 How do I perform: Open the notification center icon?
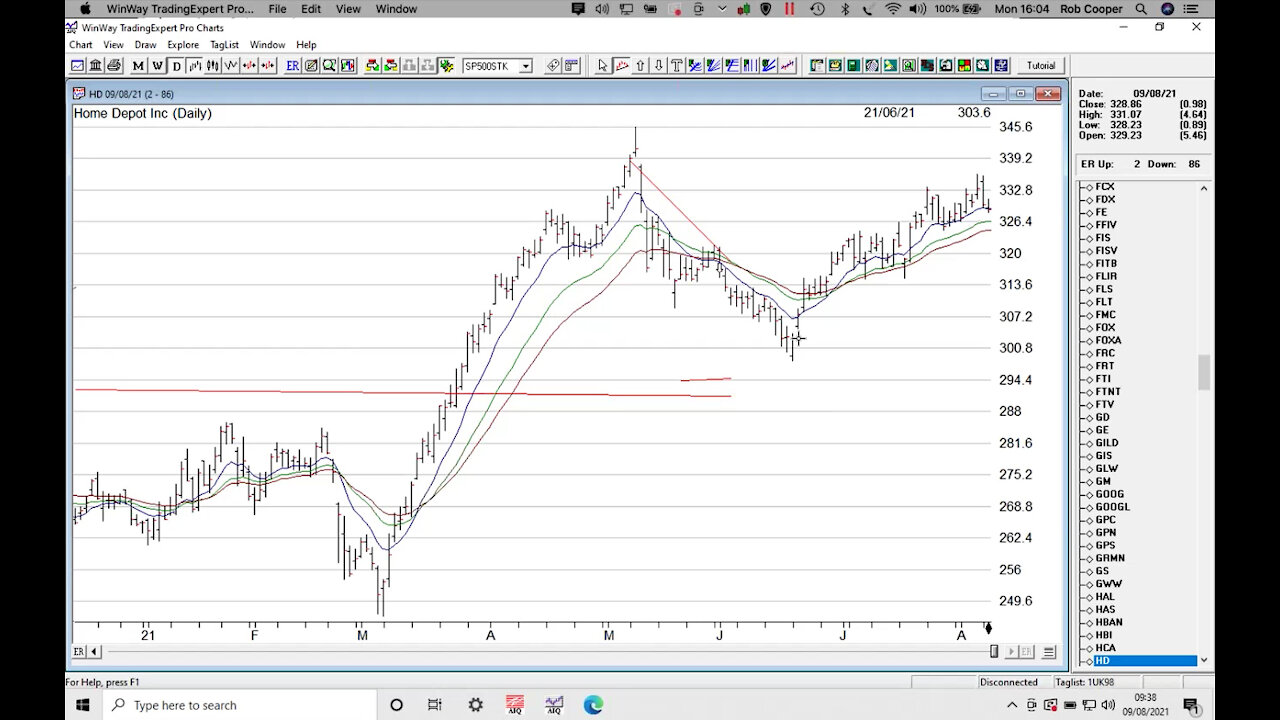click(x=1192, y=705)
